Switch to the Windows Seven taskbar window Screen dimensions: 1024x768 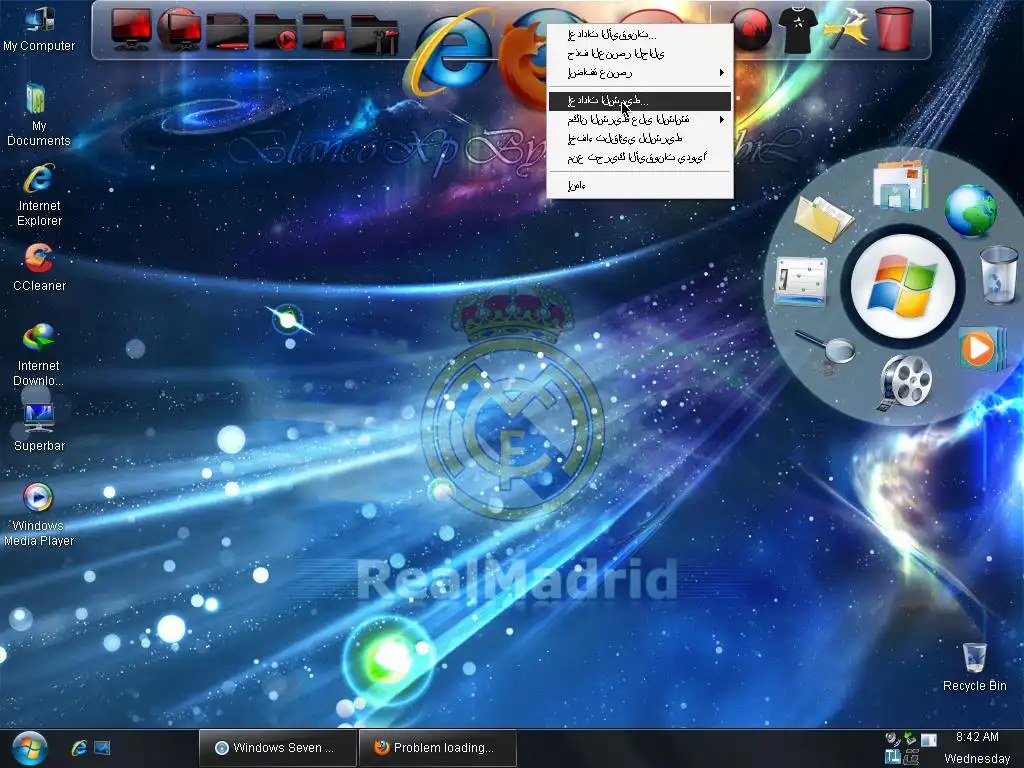(x=278, y=748)
